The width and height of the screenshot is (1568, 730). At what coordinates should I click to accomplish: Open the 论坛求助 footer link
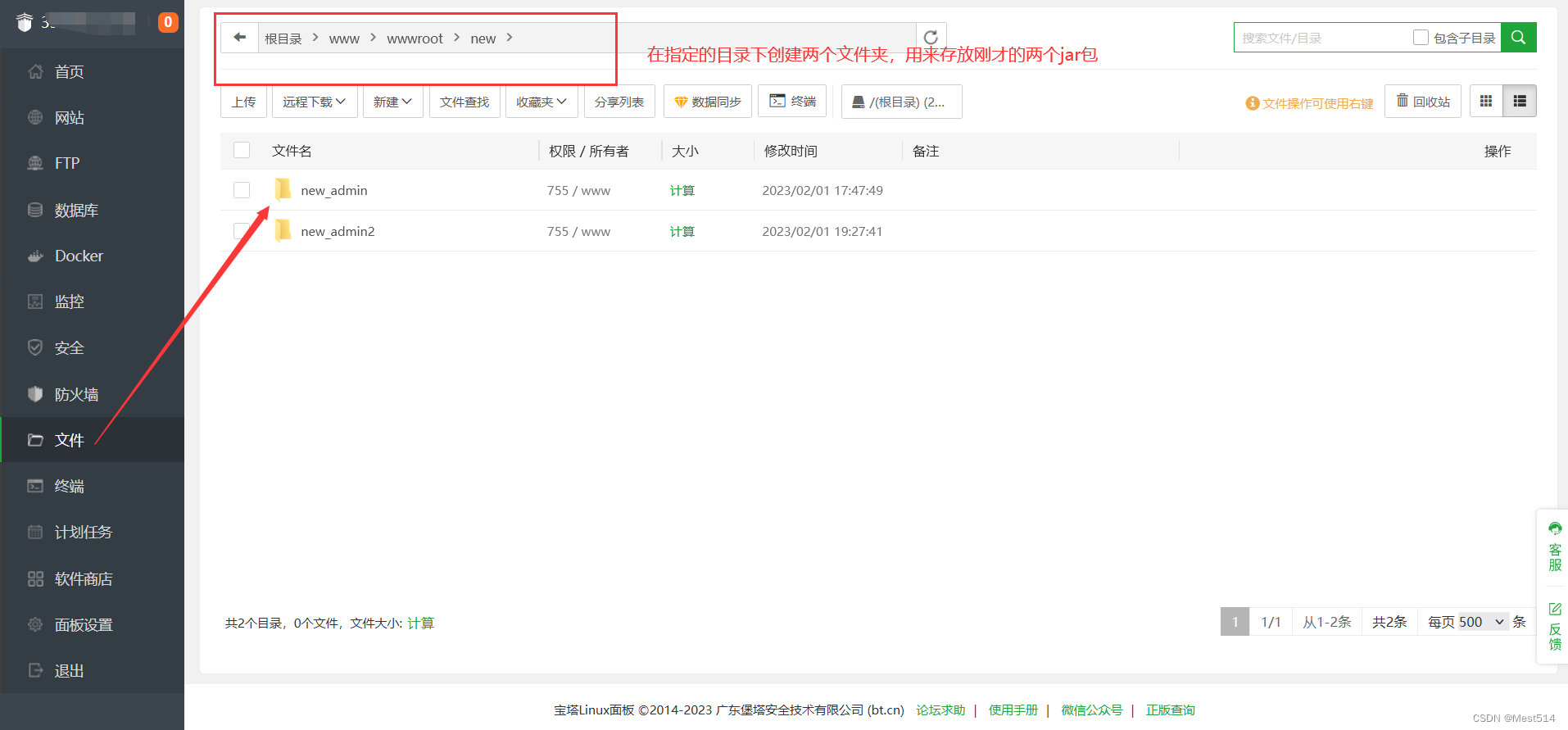pos(940,710)
